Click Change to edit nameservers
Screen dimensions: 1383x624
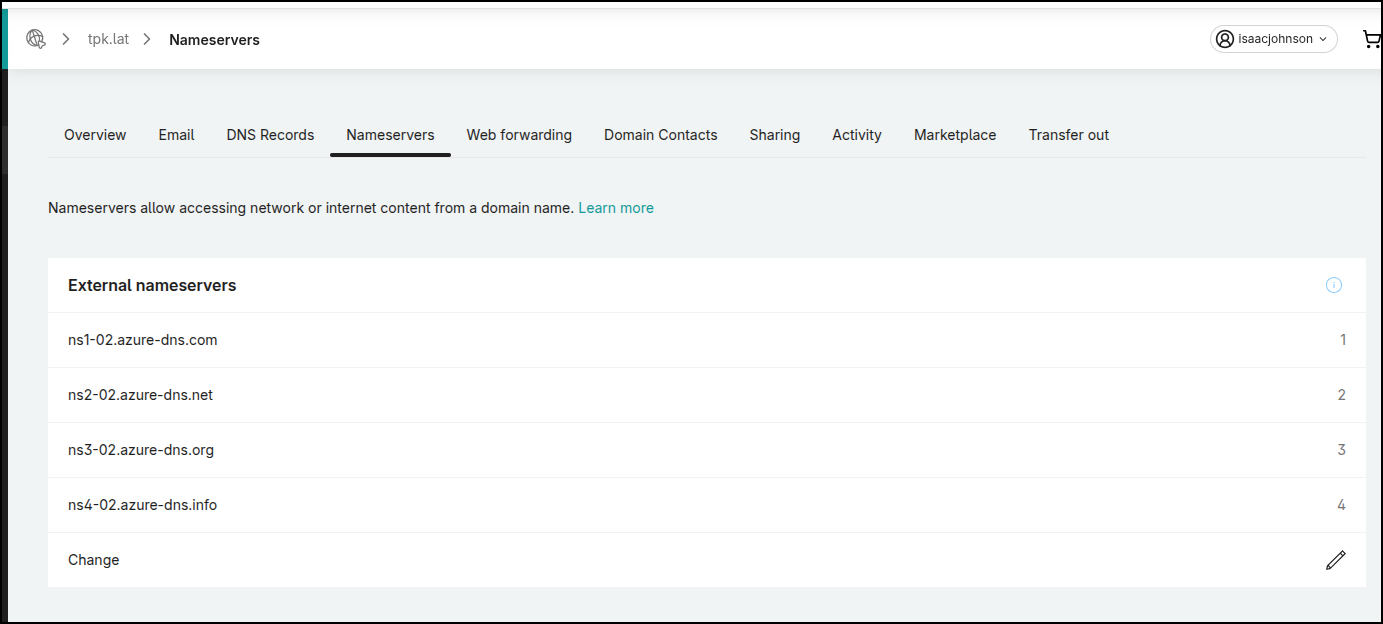click(x=94, y=560)
